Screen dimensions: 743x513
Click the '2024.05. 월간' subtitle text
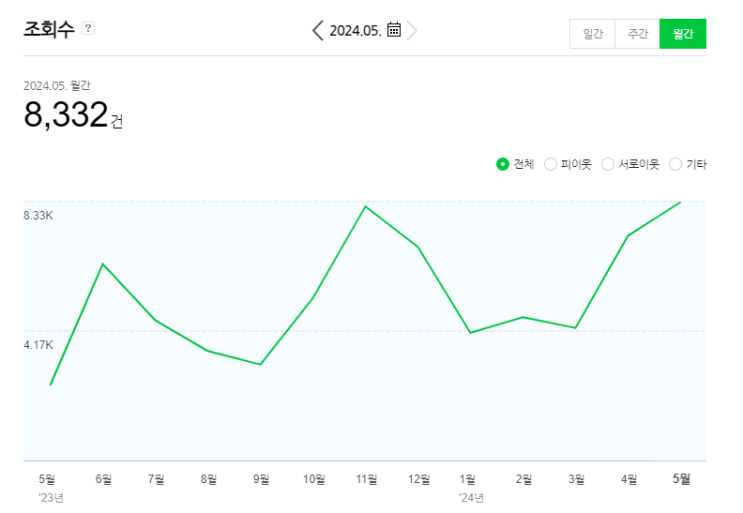coord(57,85)
